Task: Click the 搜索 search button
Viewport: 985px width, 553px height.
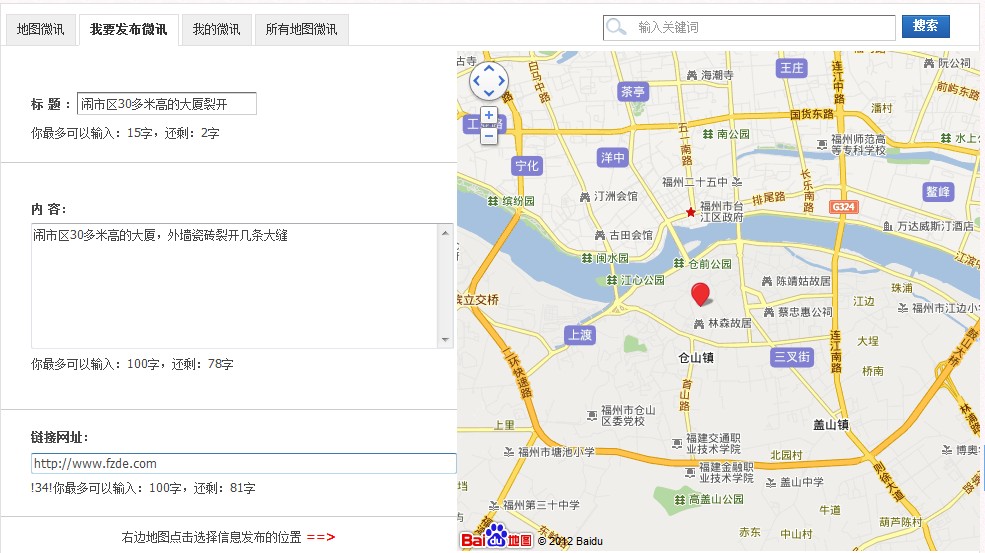Action: (x=925, y=26)
